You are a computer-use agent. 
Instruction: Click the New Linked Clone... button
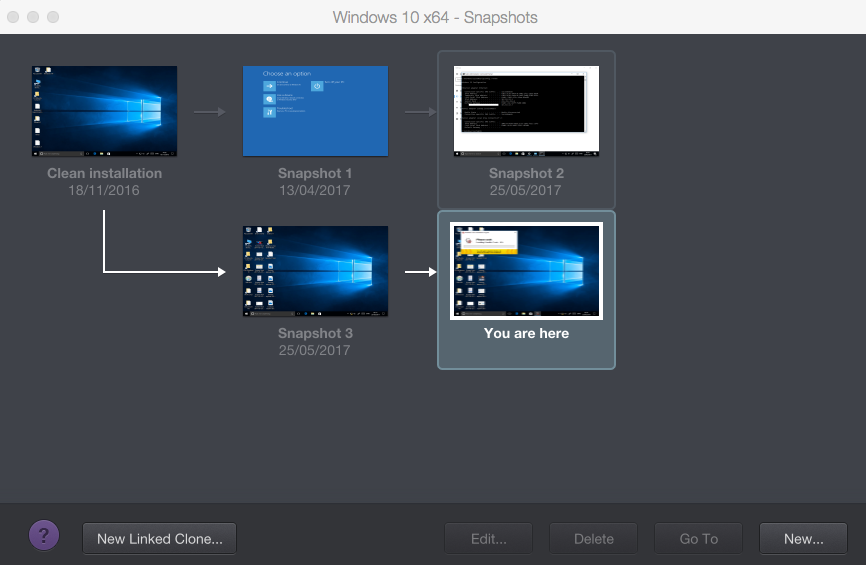click(x=160, y=538)
